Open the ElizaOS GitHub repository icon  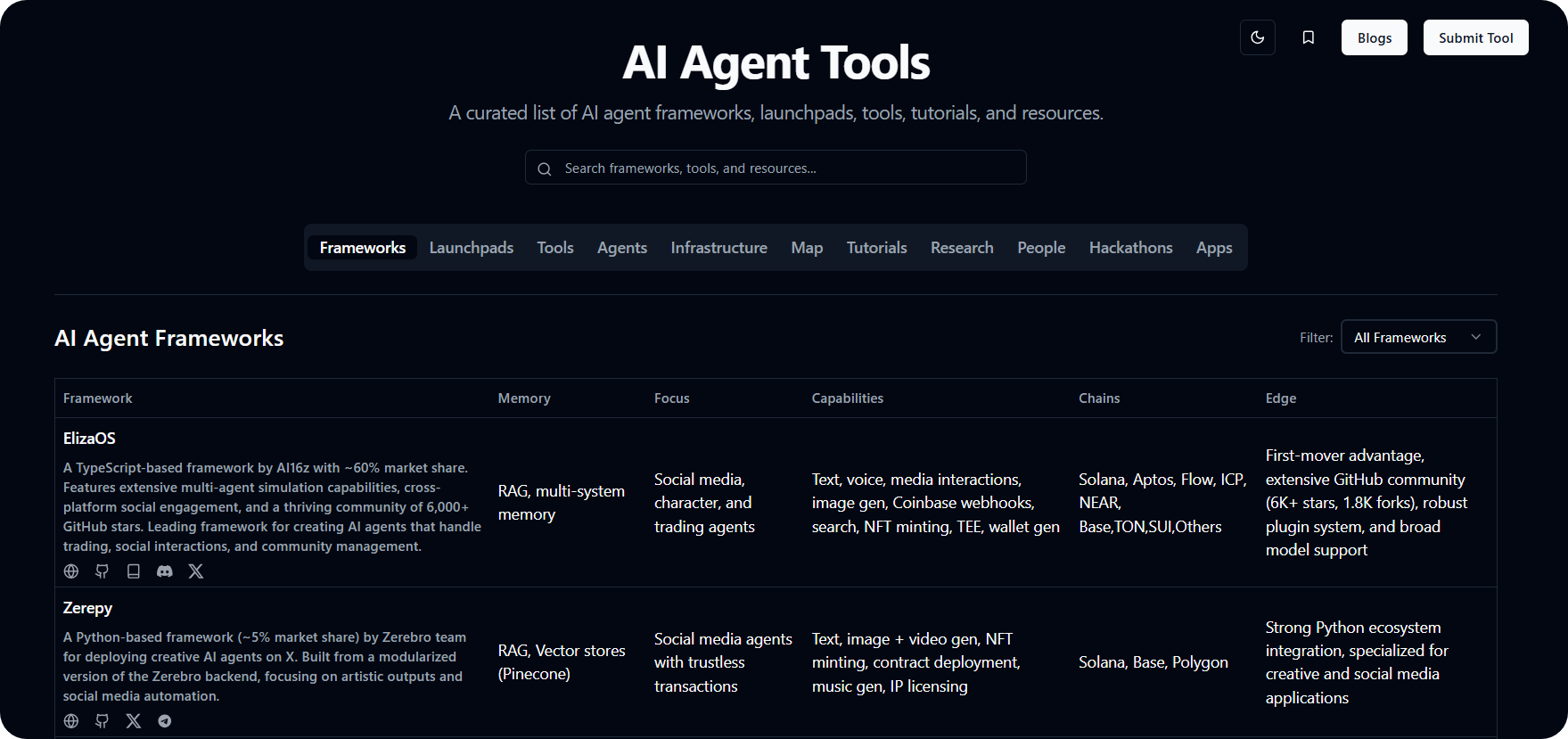pos(103,571)
